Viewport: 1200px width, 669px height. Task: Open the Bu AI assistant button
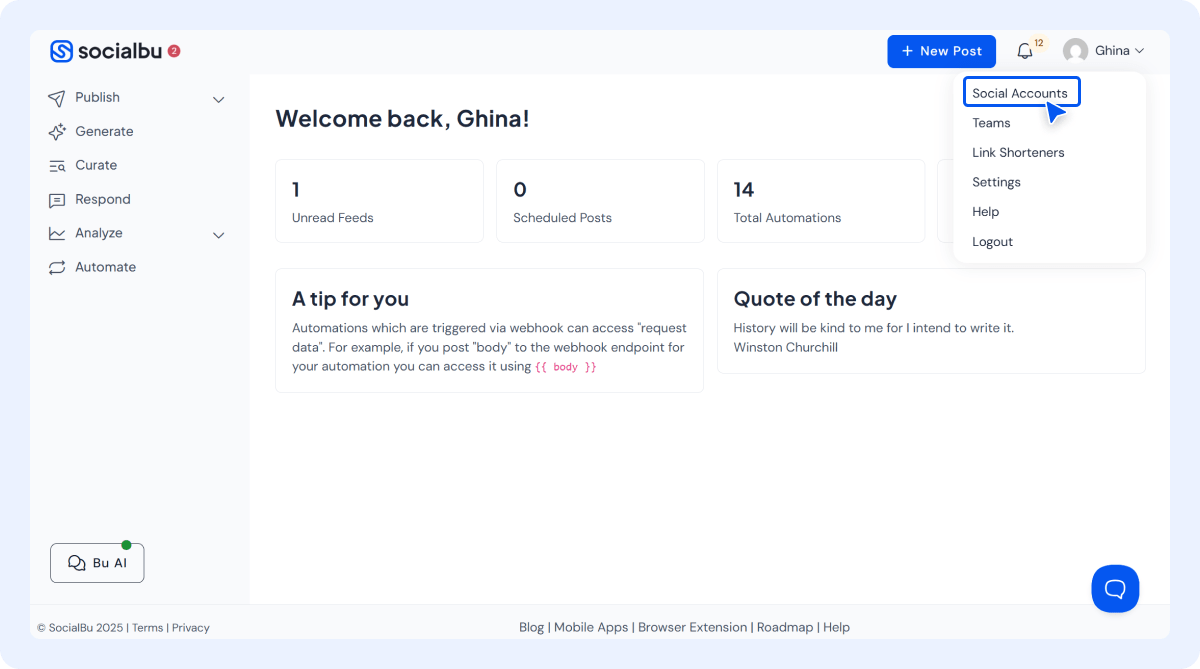[x=97, y=563]
